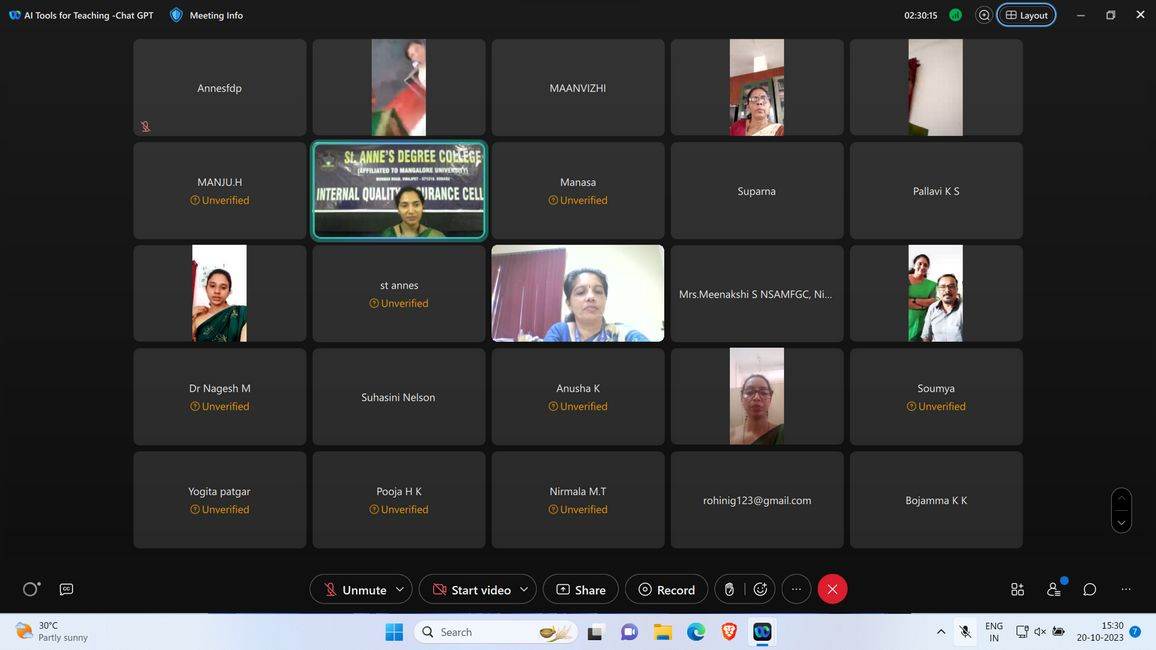Open the Participants panel
The width and height of the screenshot is (1156, 650).
point(1053,589)
